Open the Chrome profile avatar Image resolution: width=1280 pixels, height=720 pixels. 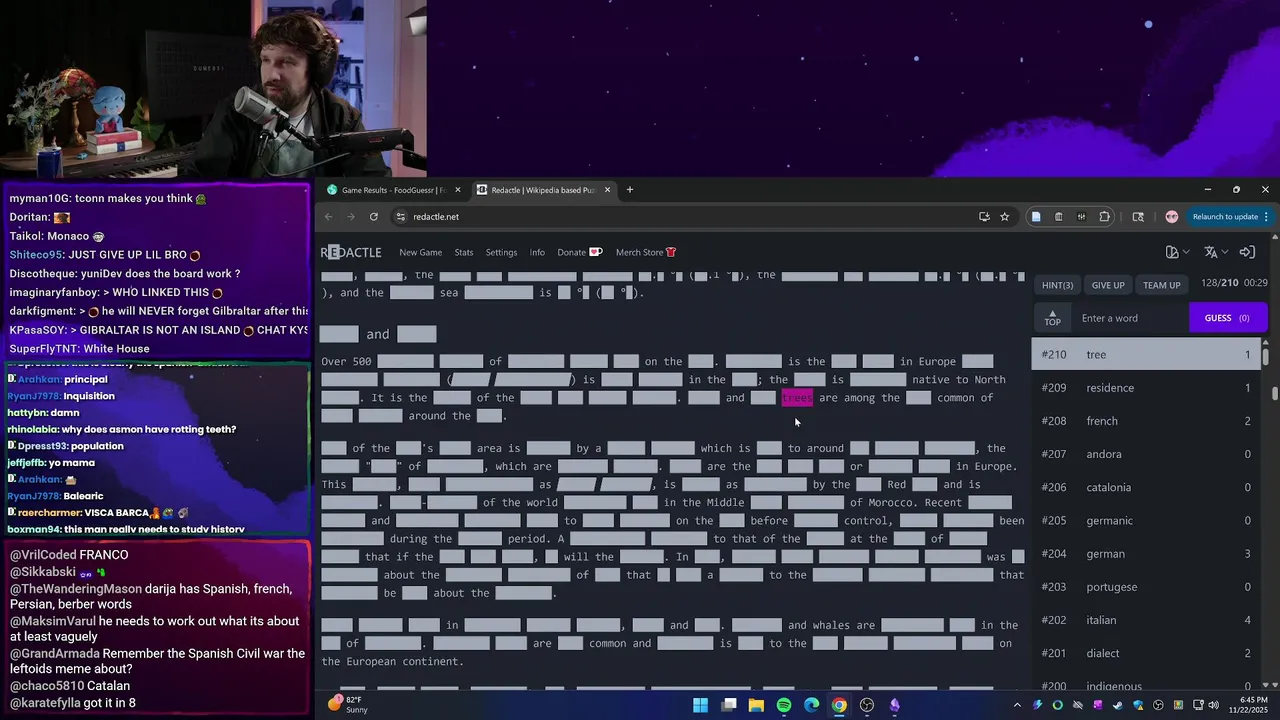1172,217
